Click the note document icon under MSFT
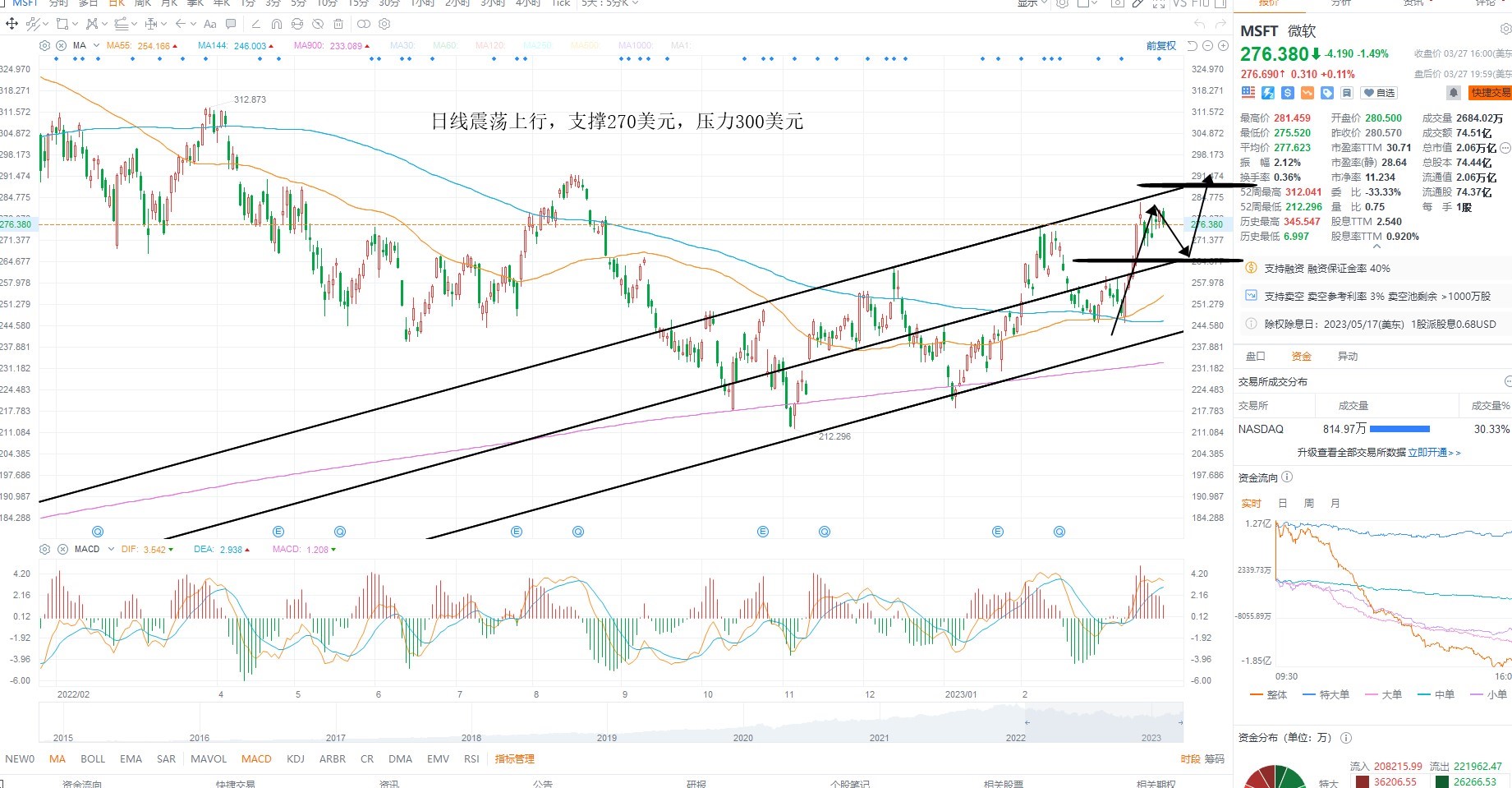This screenshot has width=1512, height=788. click(1347, 93)
